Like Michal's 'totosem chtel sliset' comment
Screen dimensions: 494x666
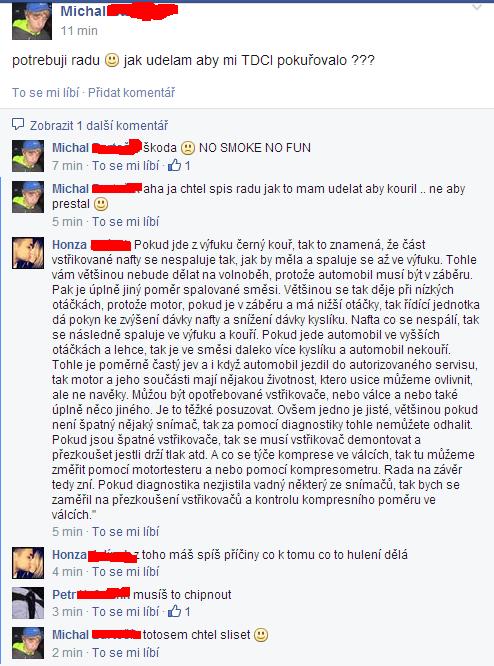126,652
